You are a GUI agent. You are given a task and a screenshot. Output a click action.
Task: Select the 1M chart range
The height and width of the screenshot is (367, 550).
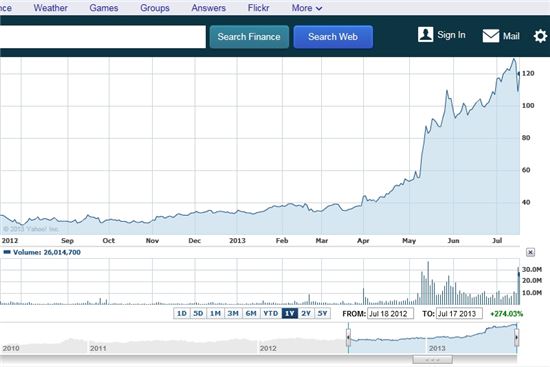click(215, 313)
